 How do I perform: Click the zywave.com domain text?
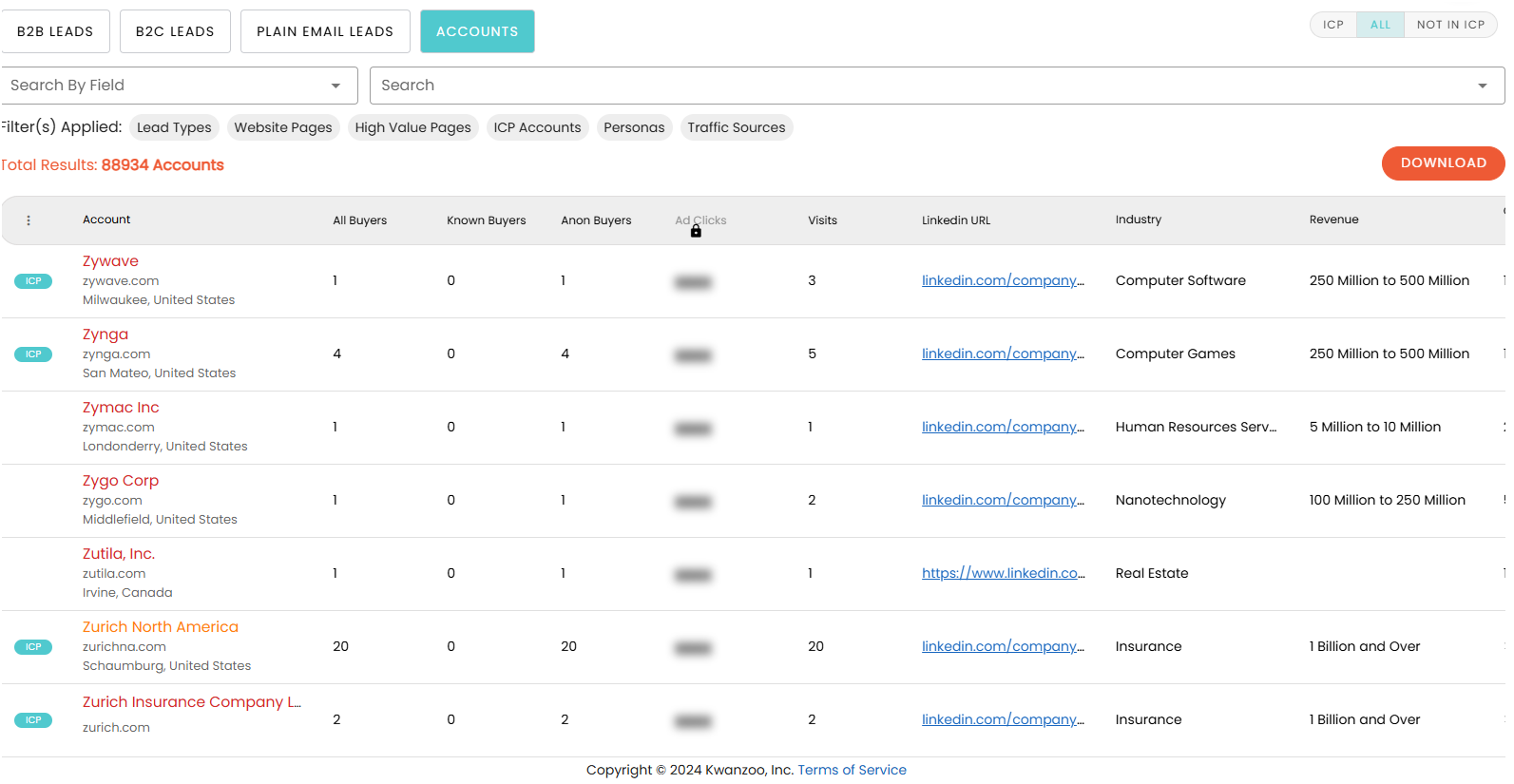click(x=121, y=281)
